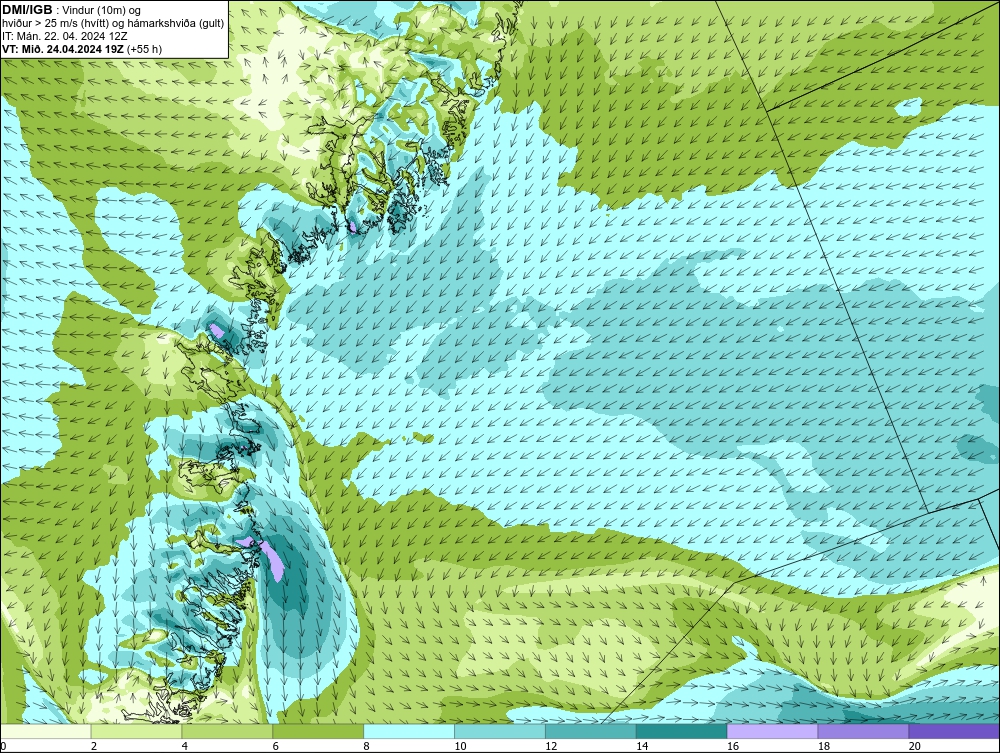Viewport: 1000px width, 753px height.
Task: Click the 'IT: Mán. 22. 04. 2024 12Z' line
Action: [64, 36]
